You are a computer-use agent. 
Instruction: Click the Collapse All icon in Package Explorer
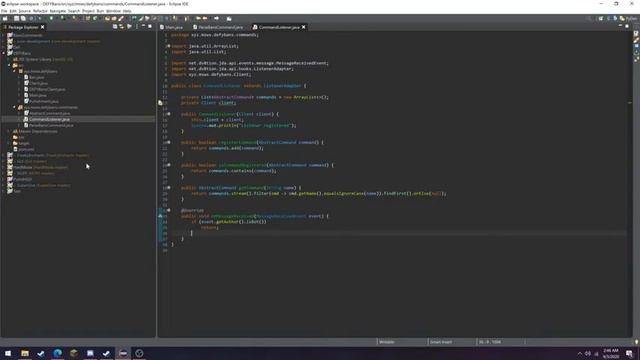click(x=115, y=27)
